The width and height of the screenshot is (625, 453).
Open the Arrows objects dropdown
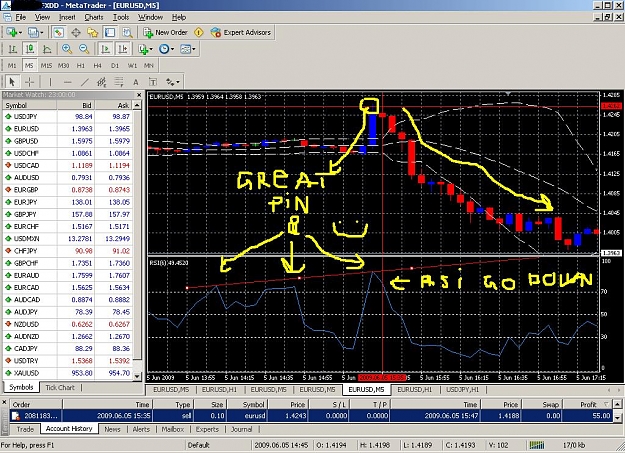pos(173,82)
